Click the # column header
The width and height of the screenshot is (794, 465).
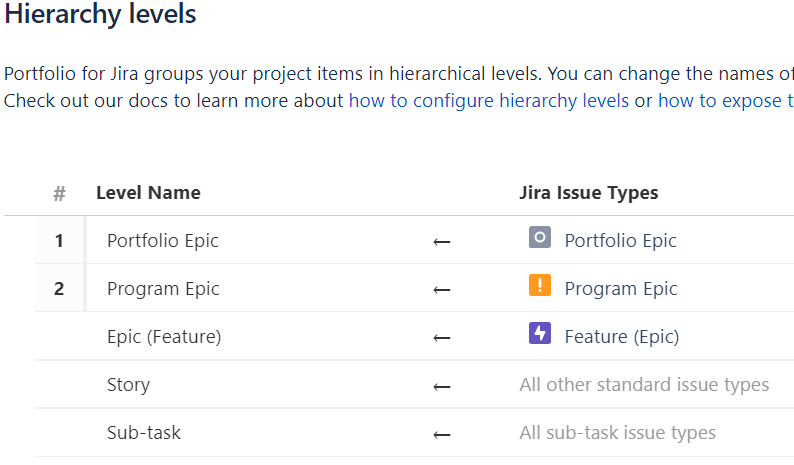click(59, 193)
